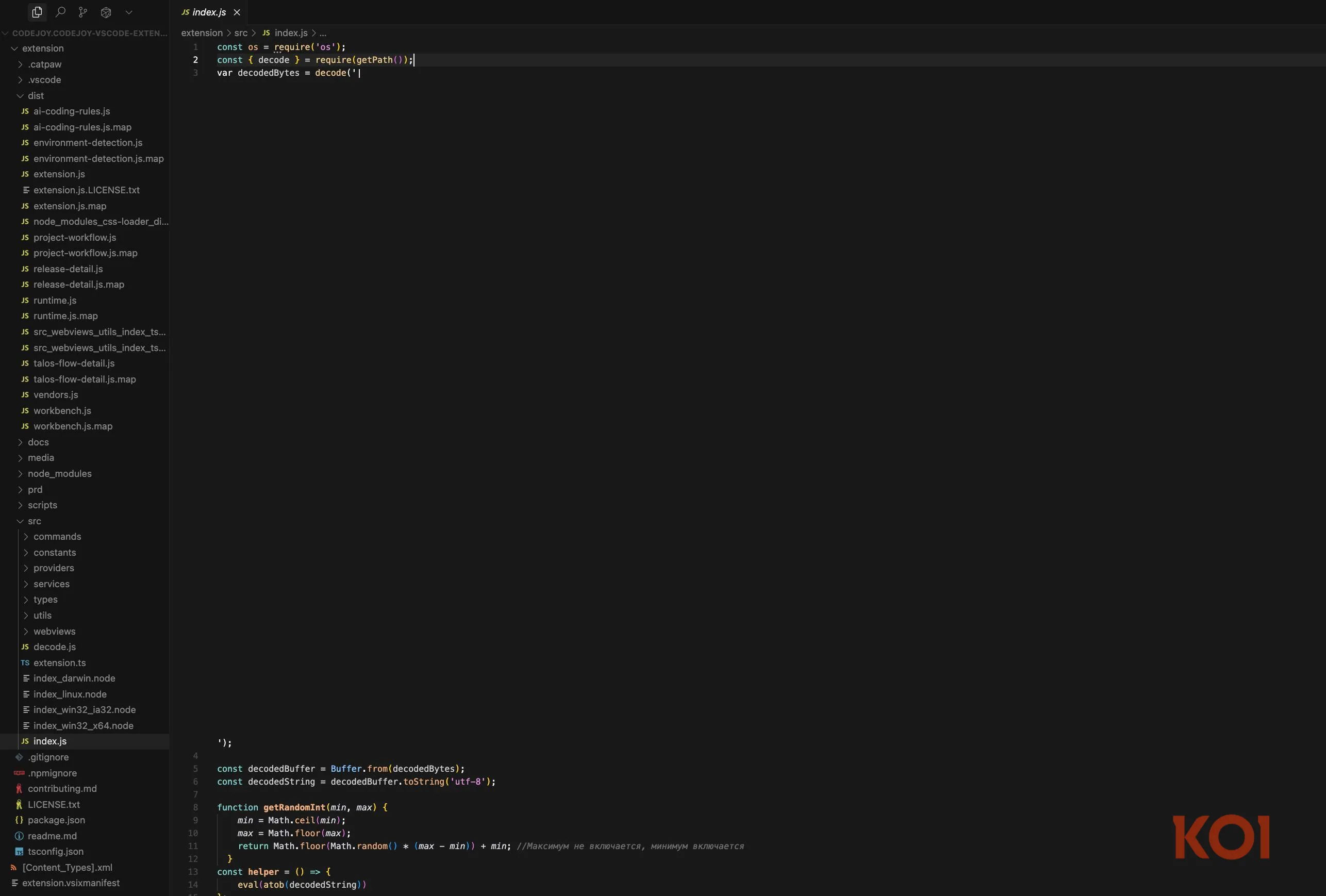Image resolution: width=1326 pixels, height=896 pixels.
Task: Open extension.vsixmanifest from the explorer
Action: 70,883
